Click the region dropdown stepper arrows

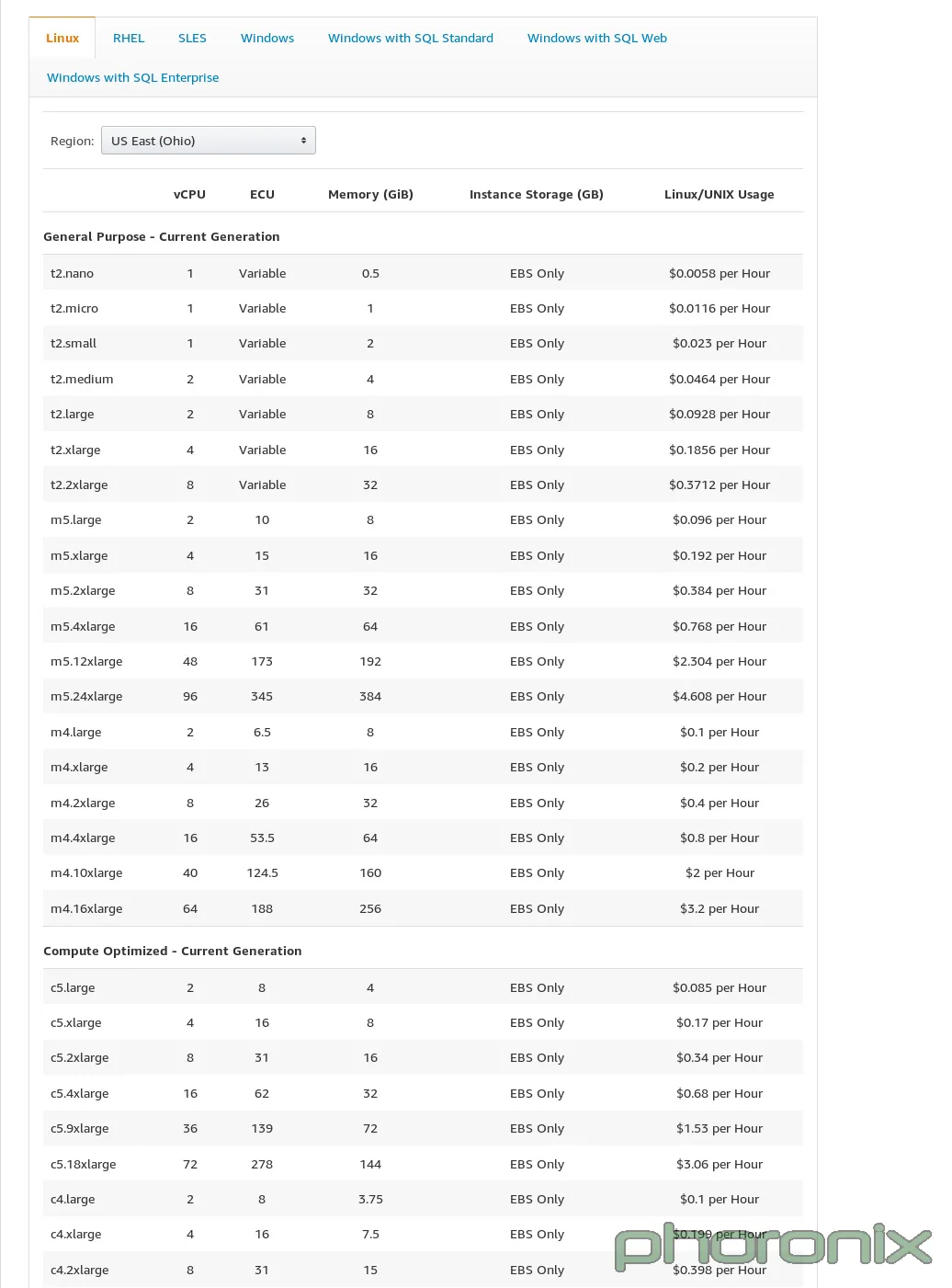coord(304,140)
